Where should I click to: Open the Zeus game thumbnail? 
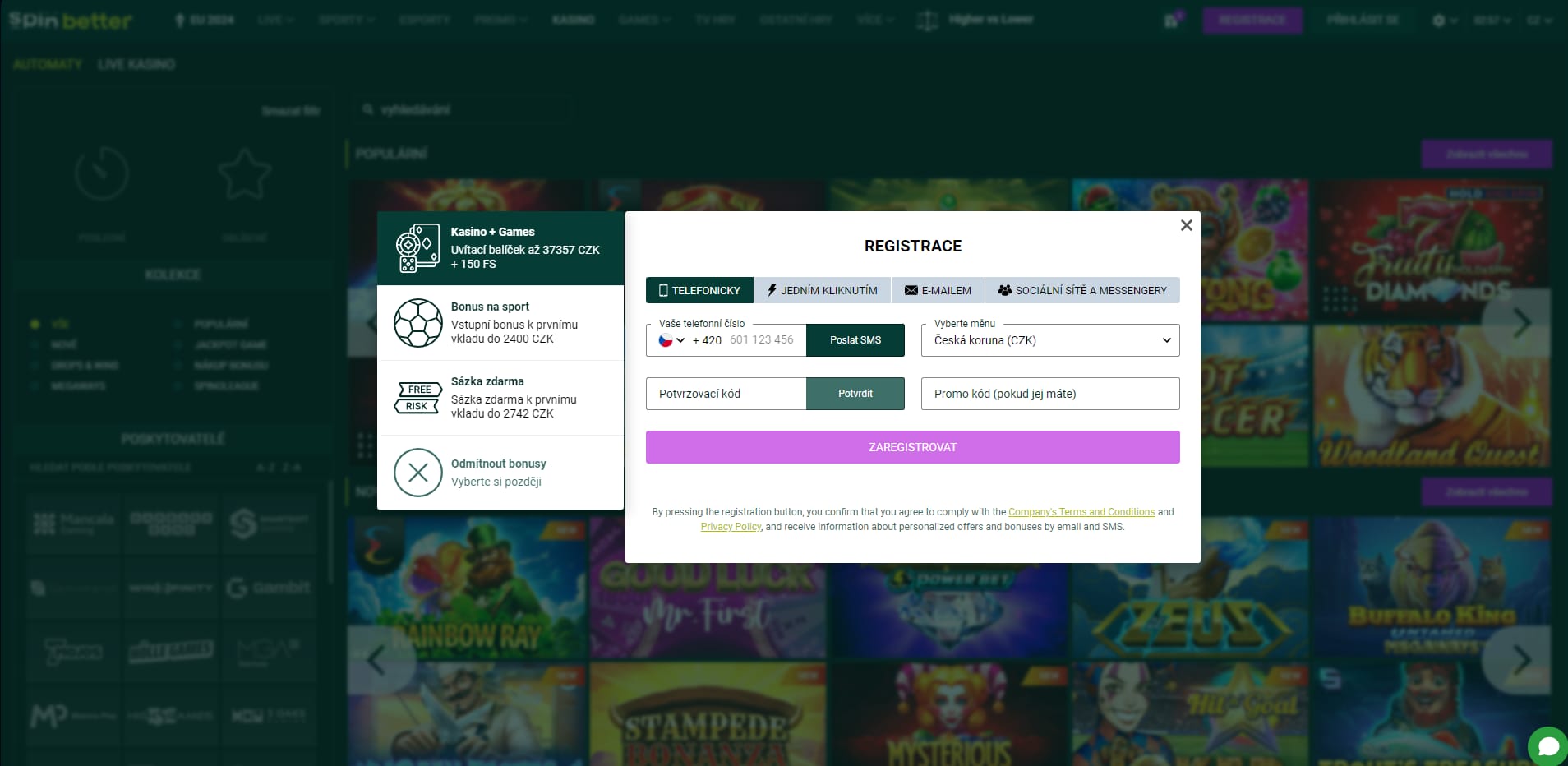click(x=1189, y=587)
